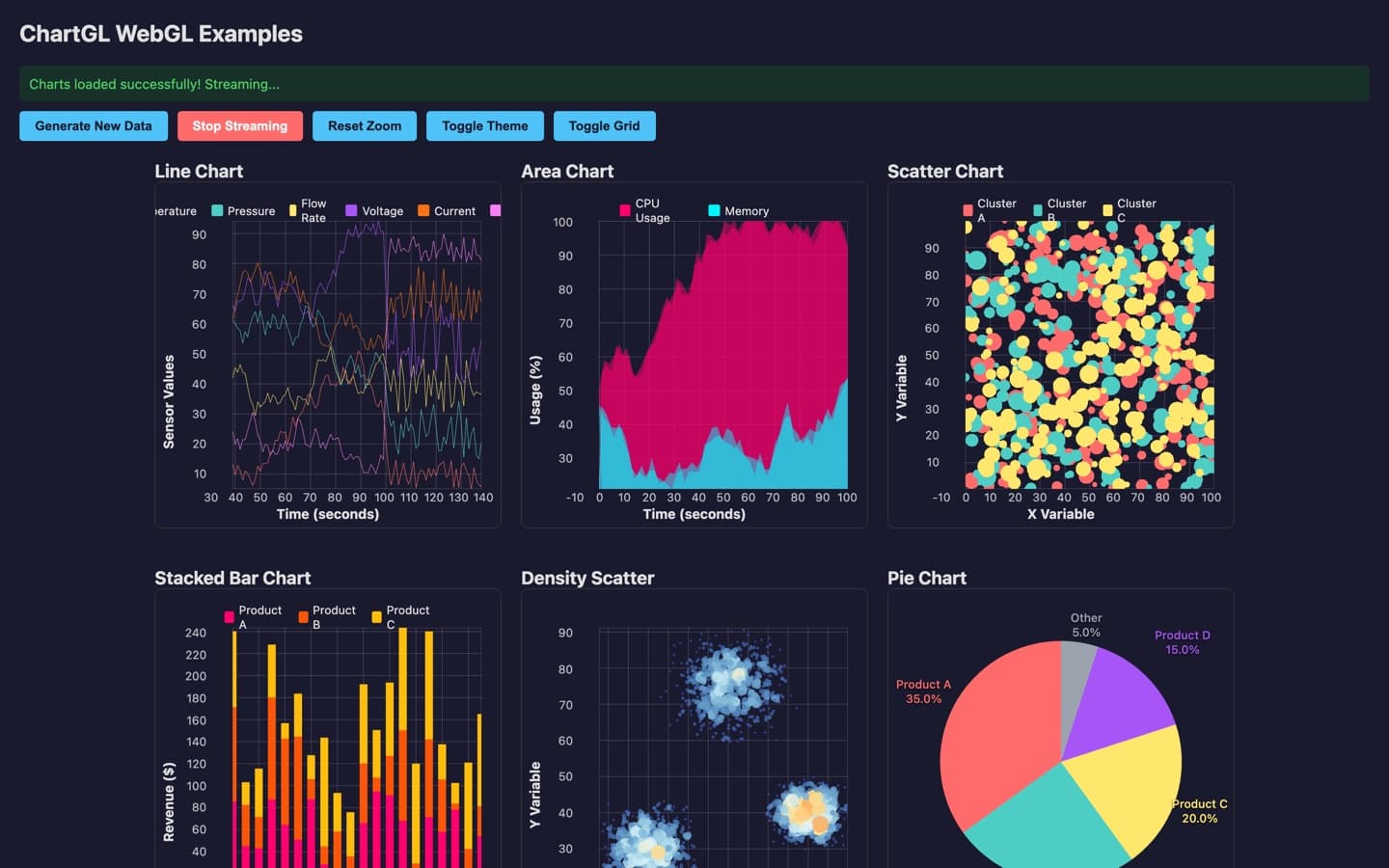Click the Flow Rate legend swatch
This screenshot has width=1389, height=868.
point(293,211)
